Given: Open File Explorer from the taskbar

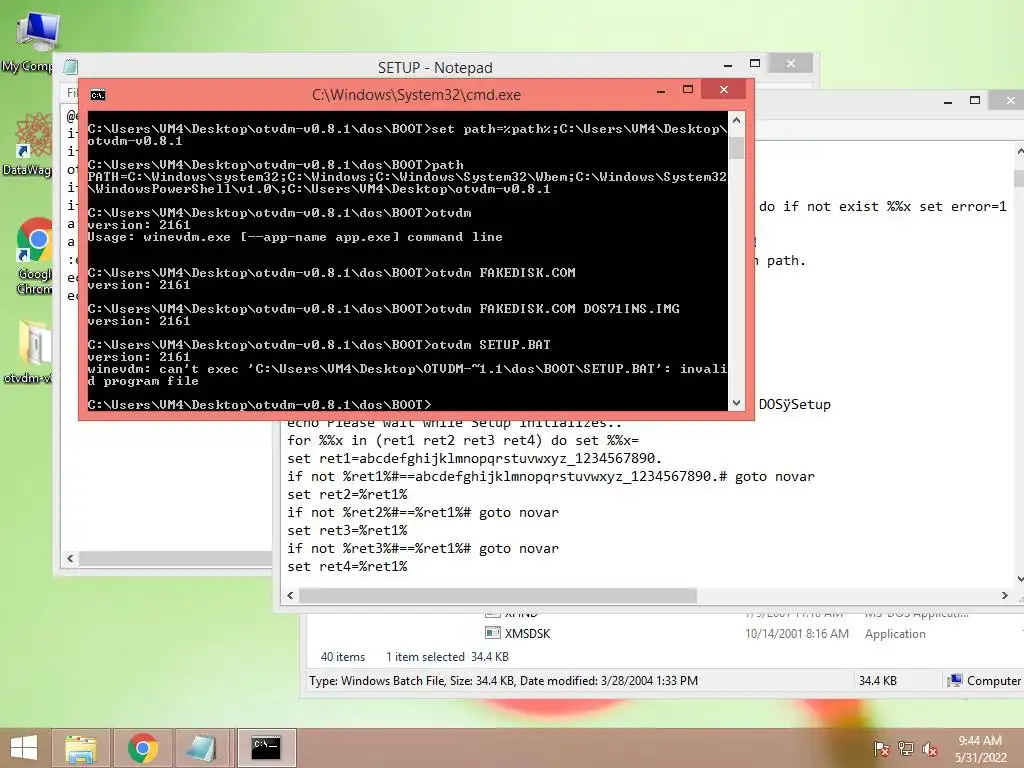Looking at the screenshot, I should tap(81, 748).
